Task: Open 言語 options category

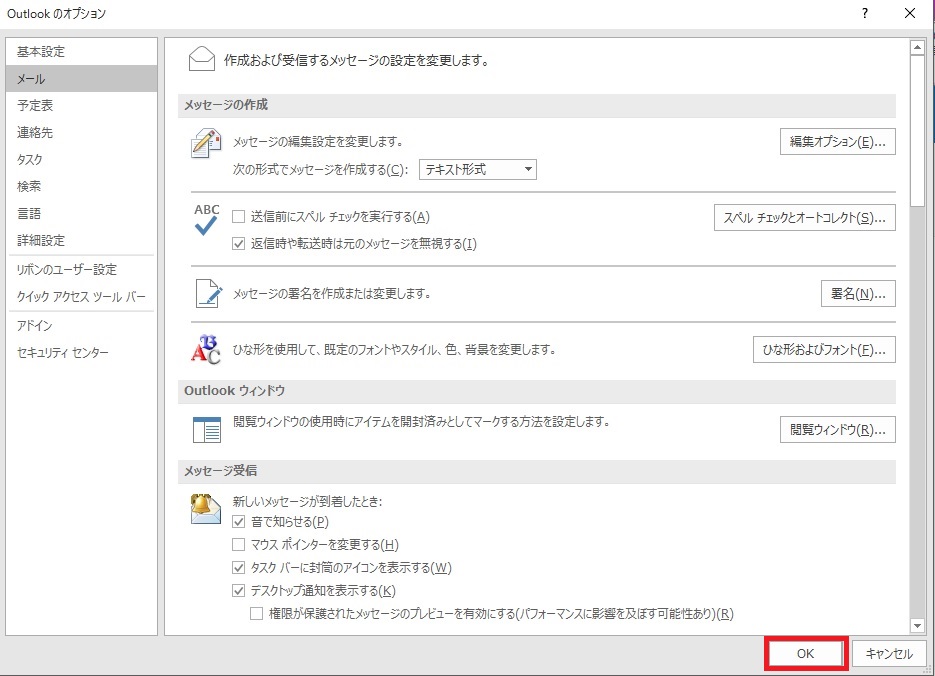Action: click(x=82, y=213)
